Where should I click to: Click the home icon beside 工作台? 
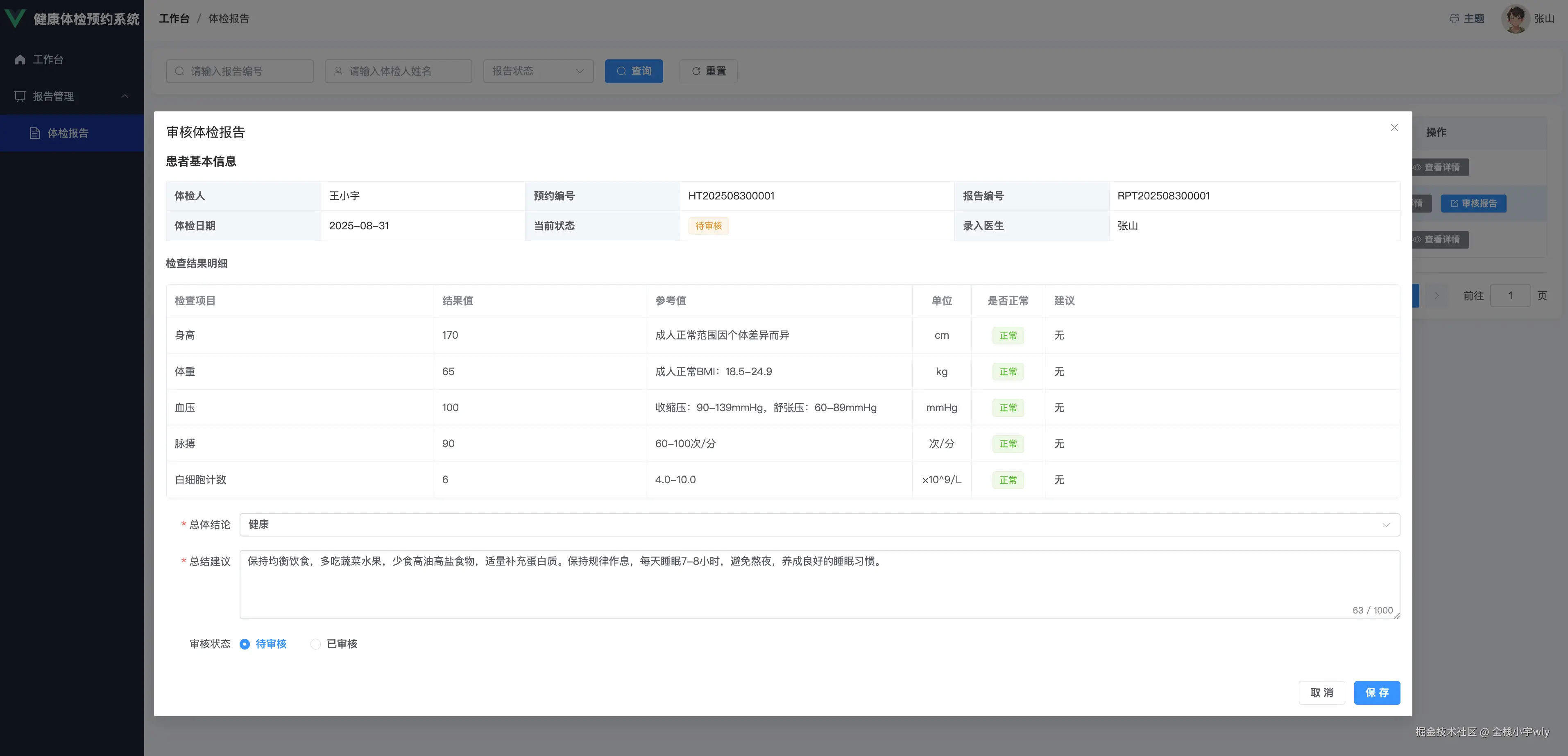[x=20, y=60]
